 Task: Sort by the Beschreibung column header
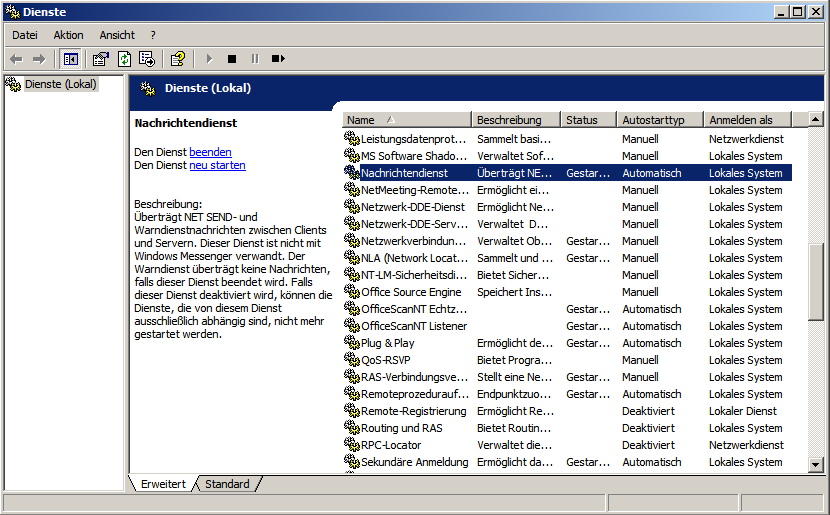tap(516, 120)
